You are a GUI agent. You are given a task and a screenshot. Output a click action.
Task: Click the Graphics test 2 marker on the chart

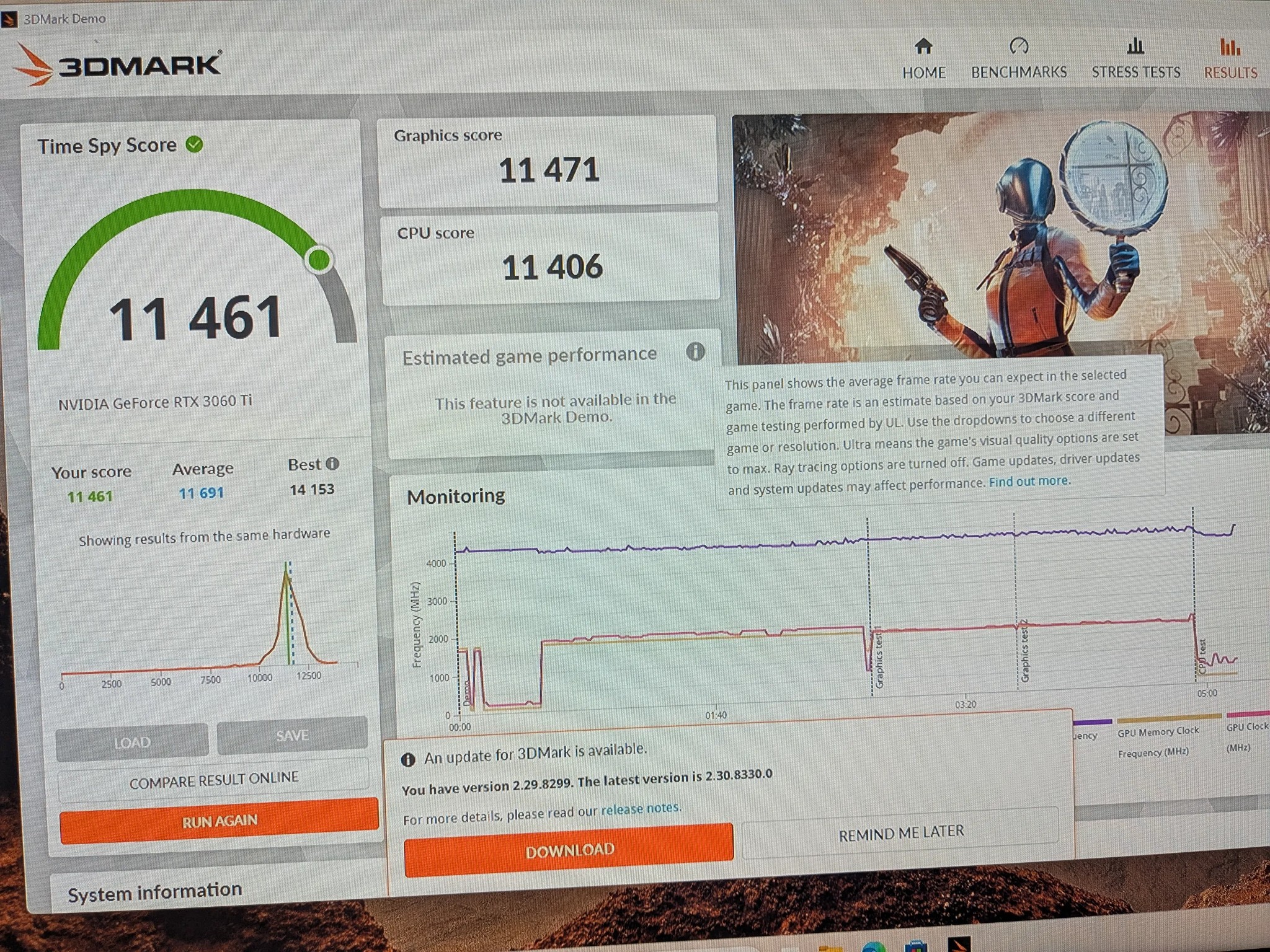[1024, 651]
